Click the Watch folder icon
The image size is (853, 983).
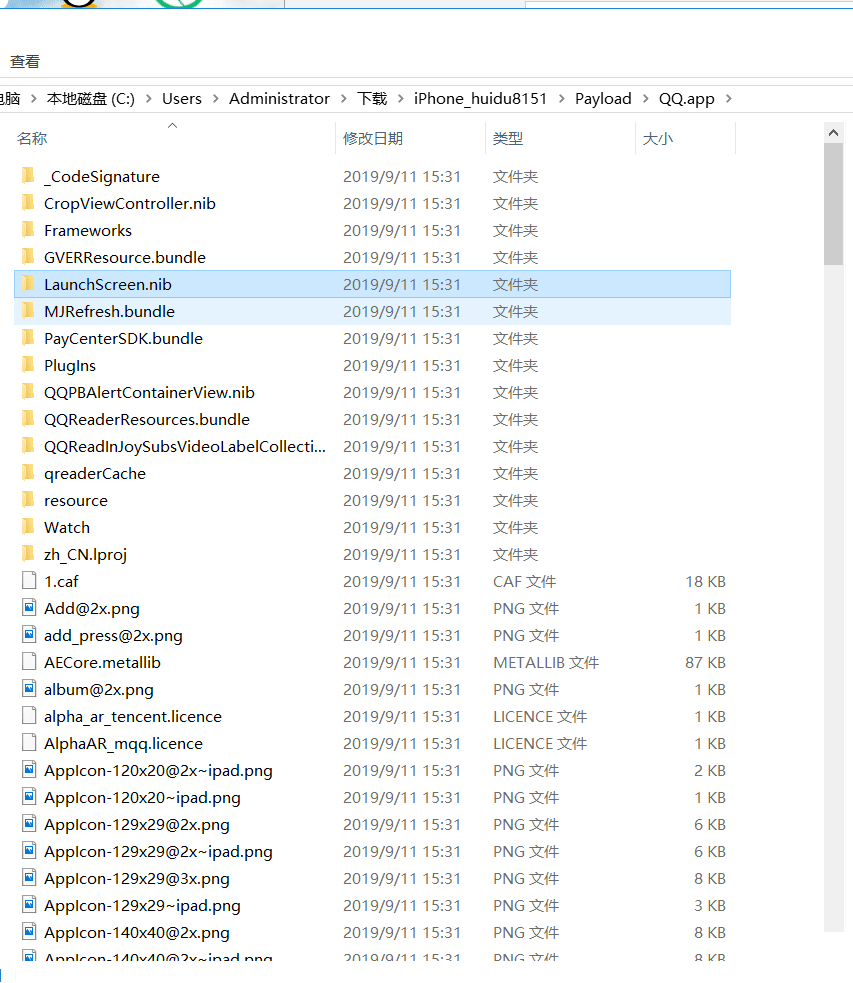tap(28, 526)
